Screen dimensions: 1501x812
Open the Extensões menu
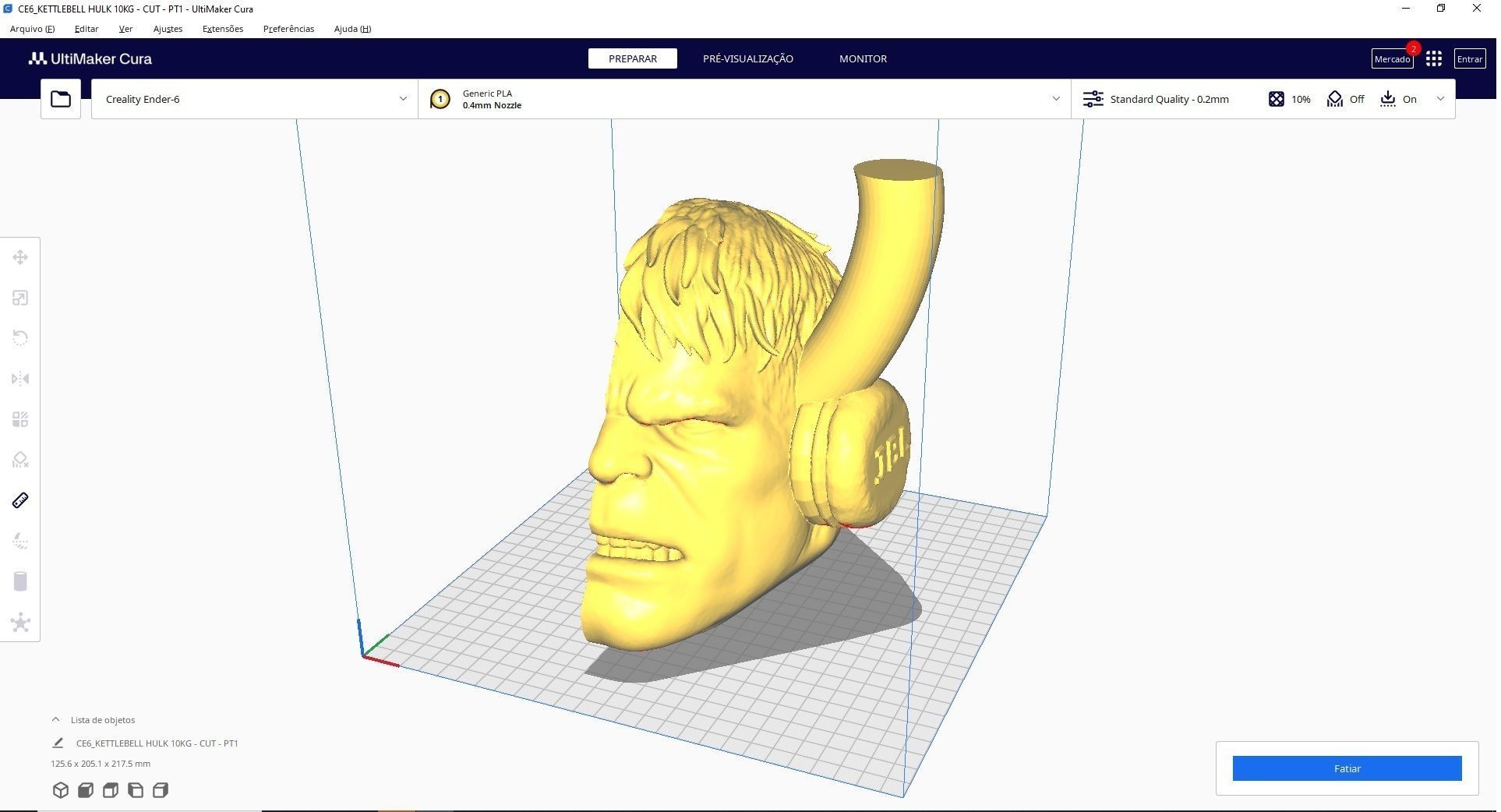(x=223, y=29)
